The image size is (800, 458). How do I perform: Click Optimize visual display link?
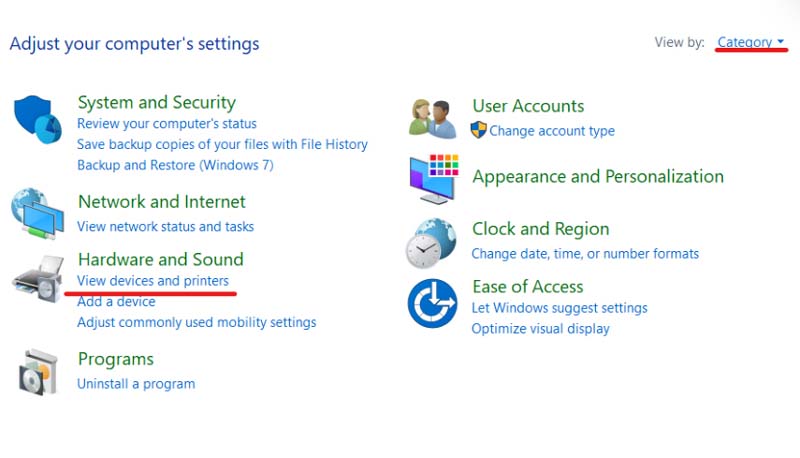541,329
